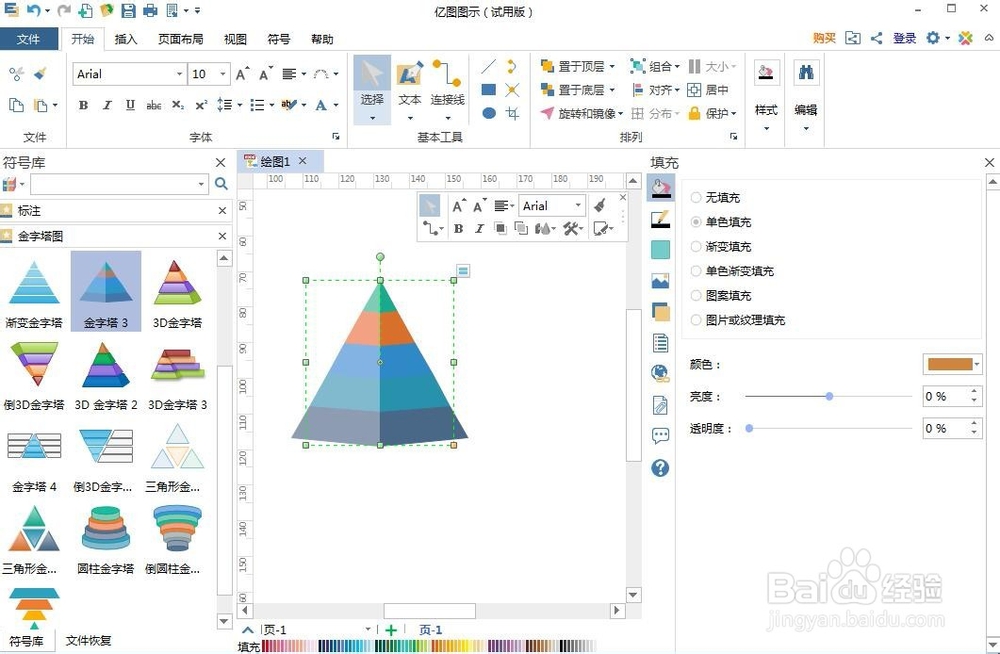Switch to the 插入 ribbon tab
Image resolution: width=1000 pixels, height=654 pixels.
[x=127, y=39]
